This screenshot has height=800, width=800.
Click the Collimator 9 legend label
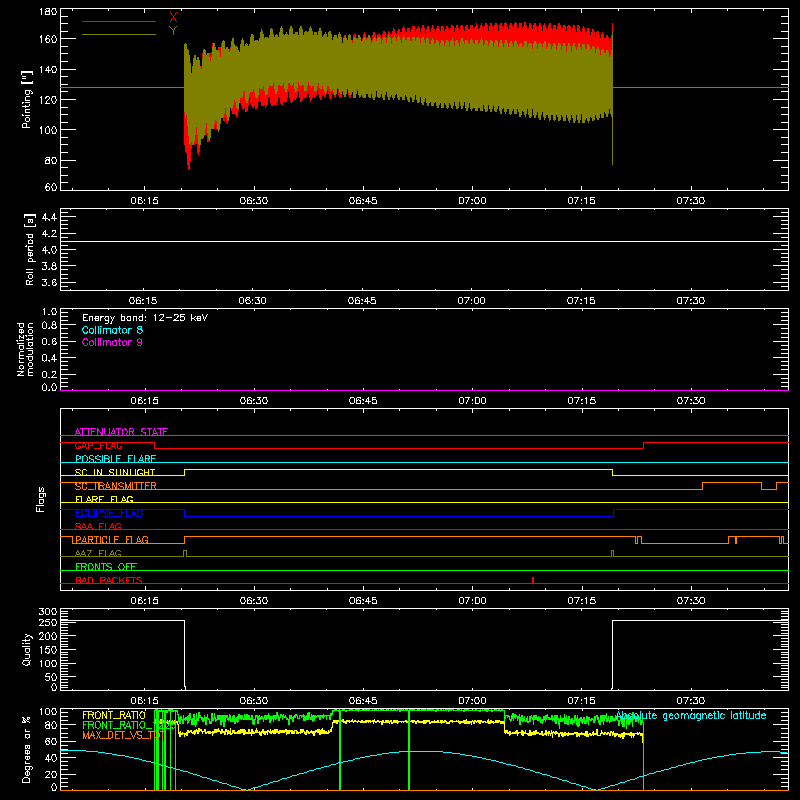tap(112, 342)
